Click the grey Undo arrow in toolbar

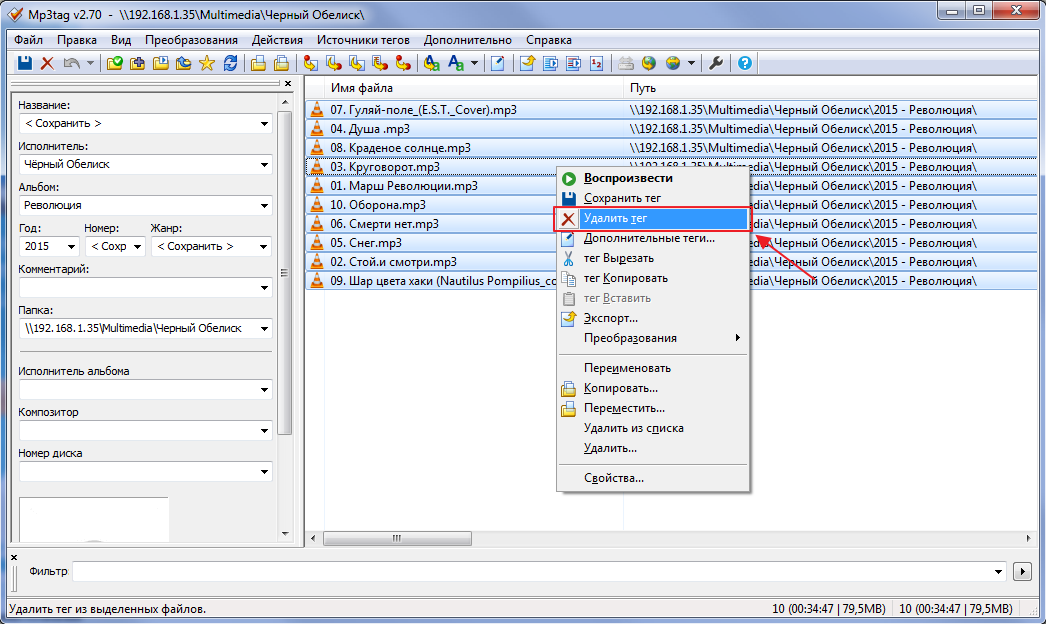coord(71,63)
